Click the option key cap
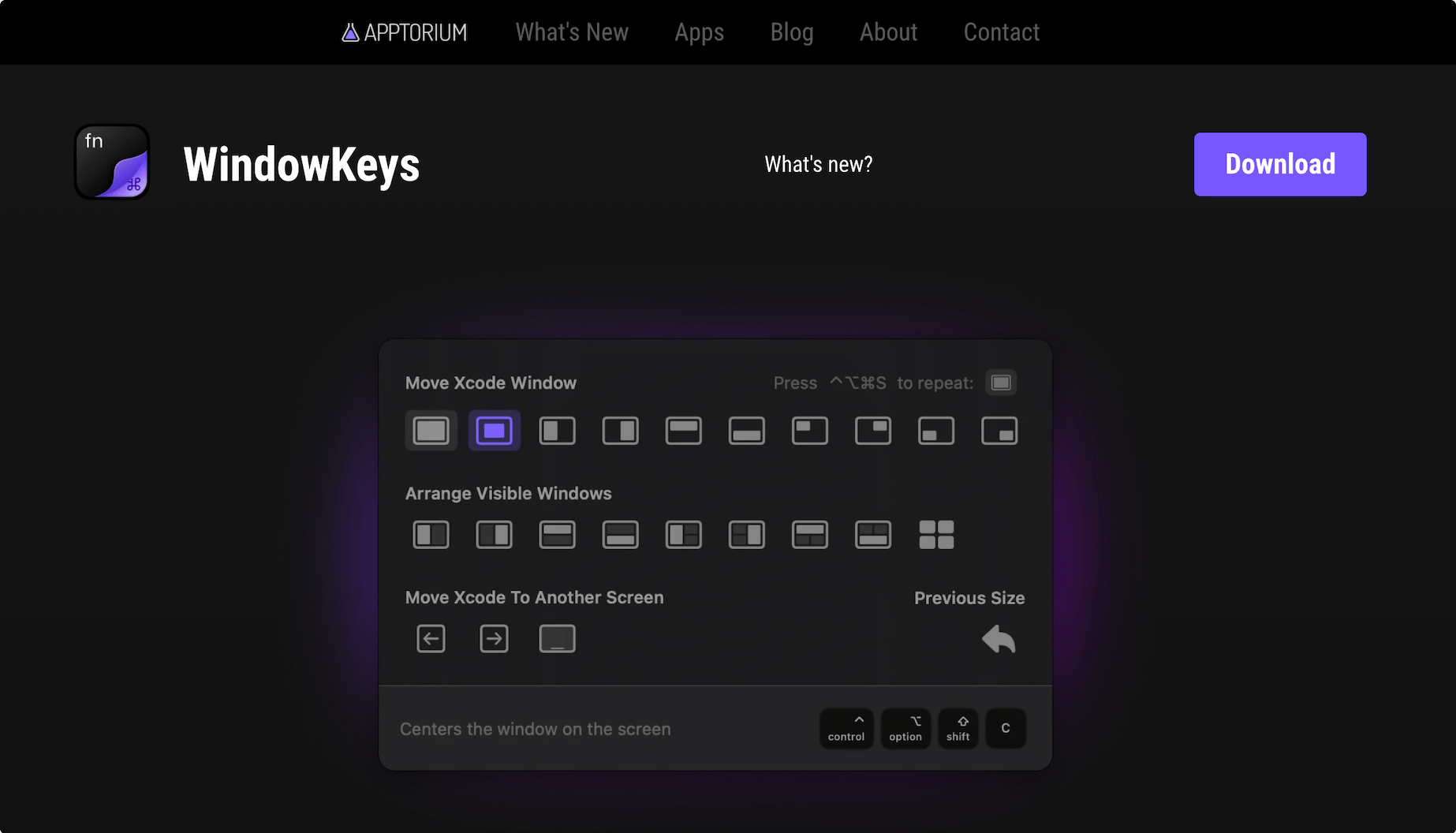This screenshot has height=833, width=1456. 905,728
